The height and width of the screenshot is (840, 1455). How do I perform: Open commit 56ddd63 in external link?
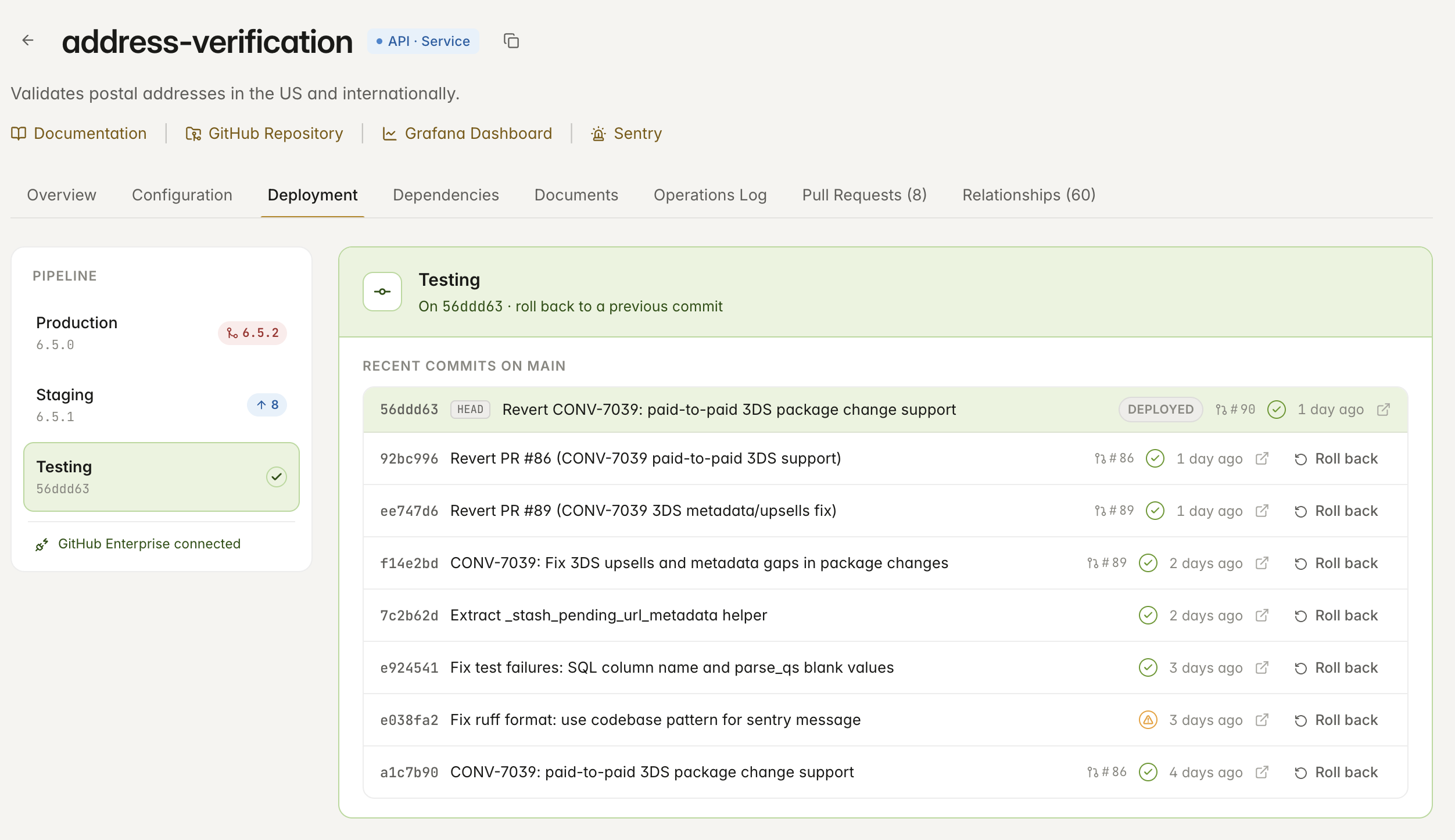click(x=1384, y=410)
